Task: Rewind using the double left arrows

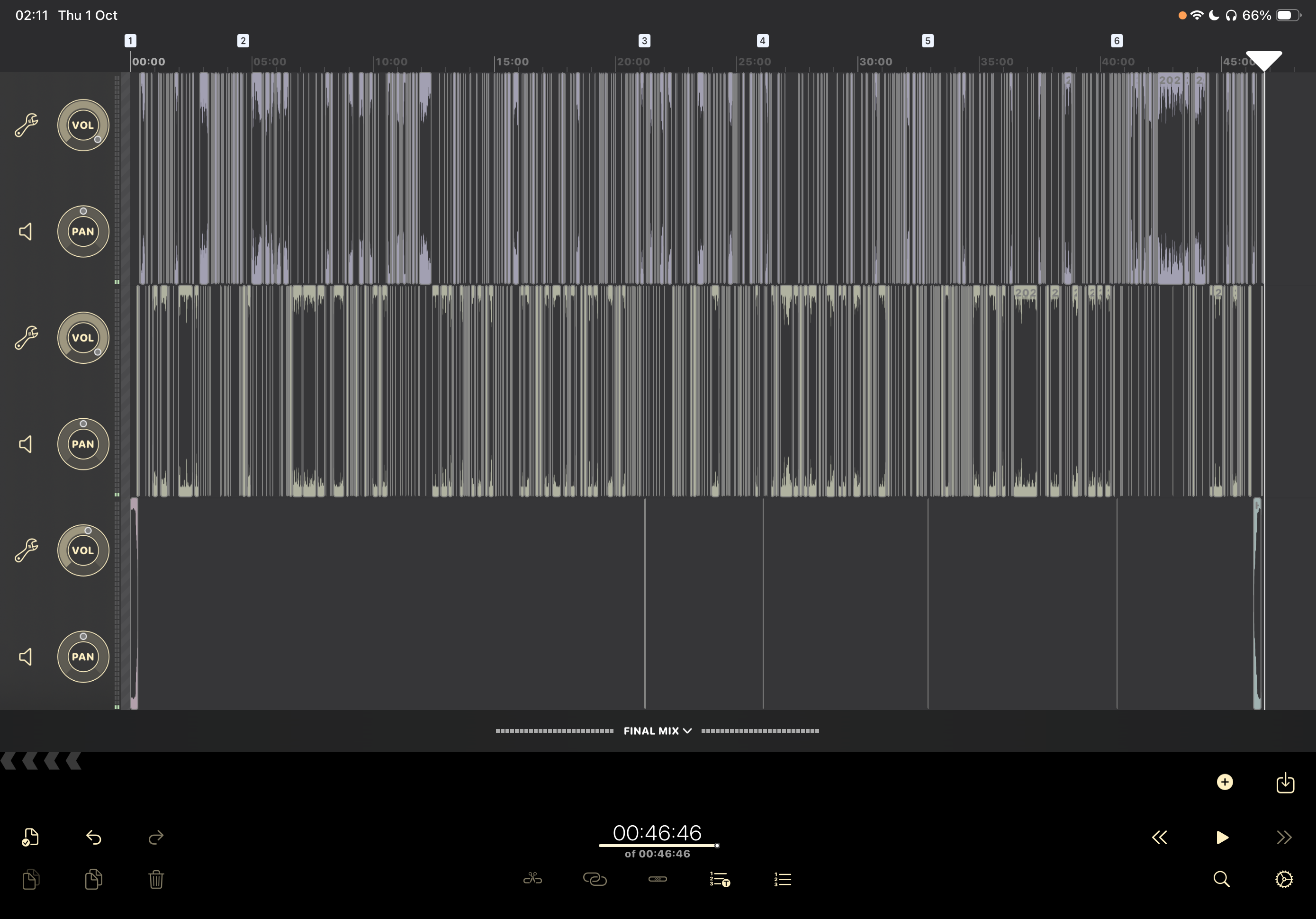Action: coord(1160,838)
